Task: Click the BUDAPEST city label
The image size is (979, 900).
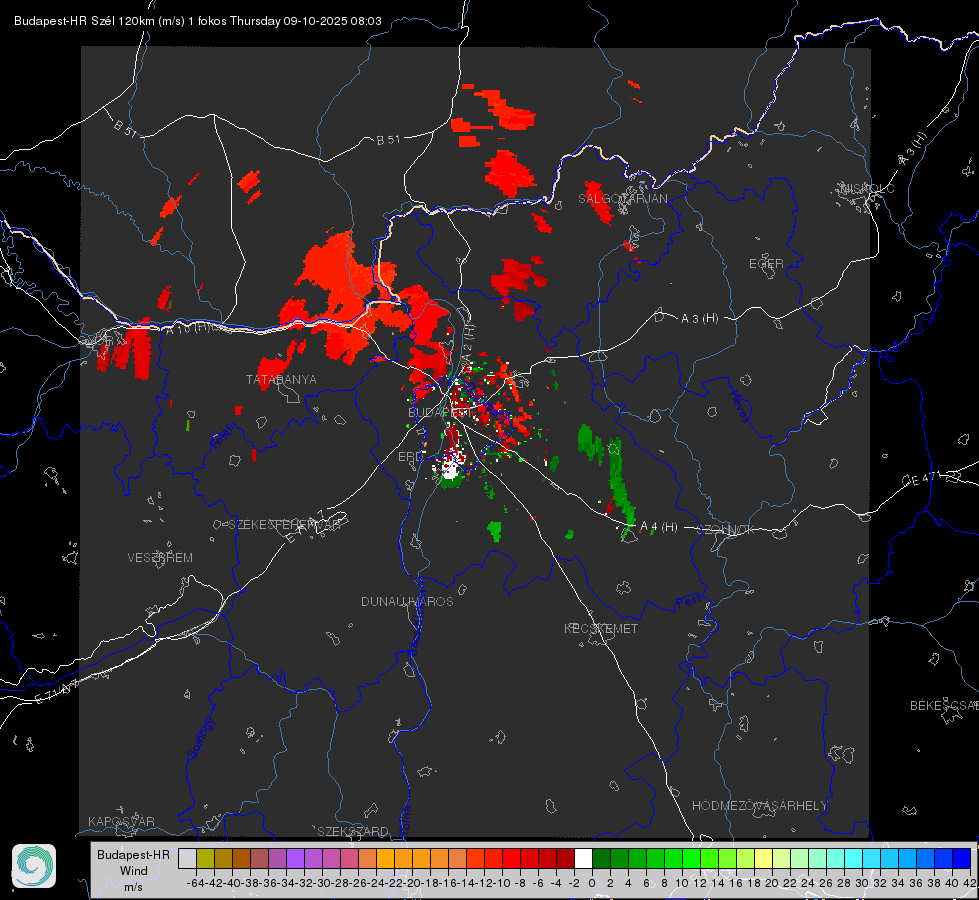Action: pos(441,413)
